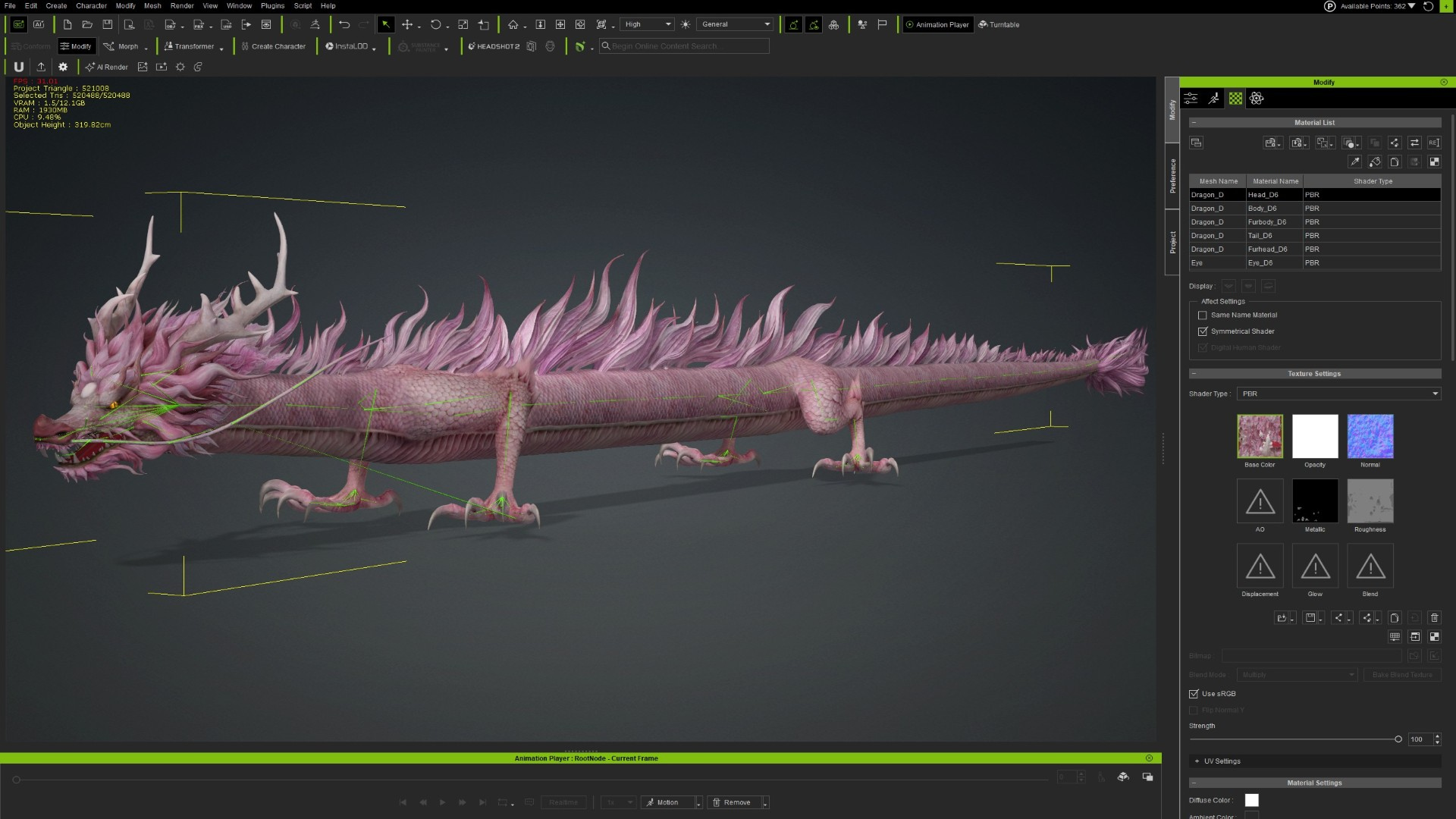
Task: Open the File menu
Action: tap(10, 5)
